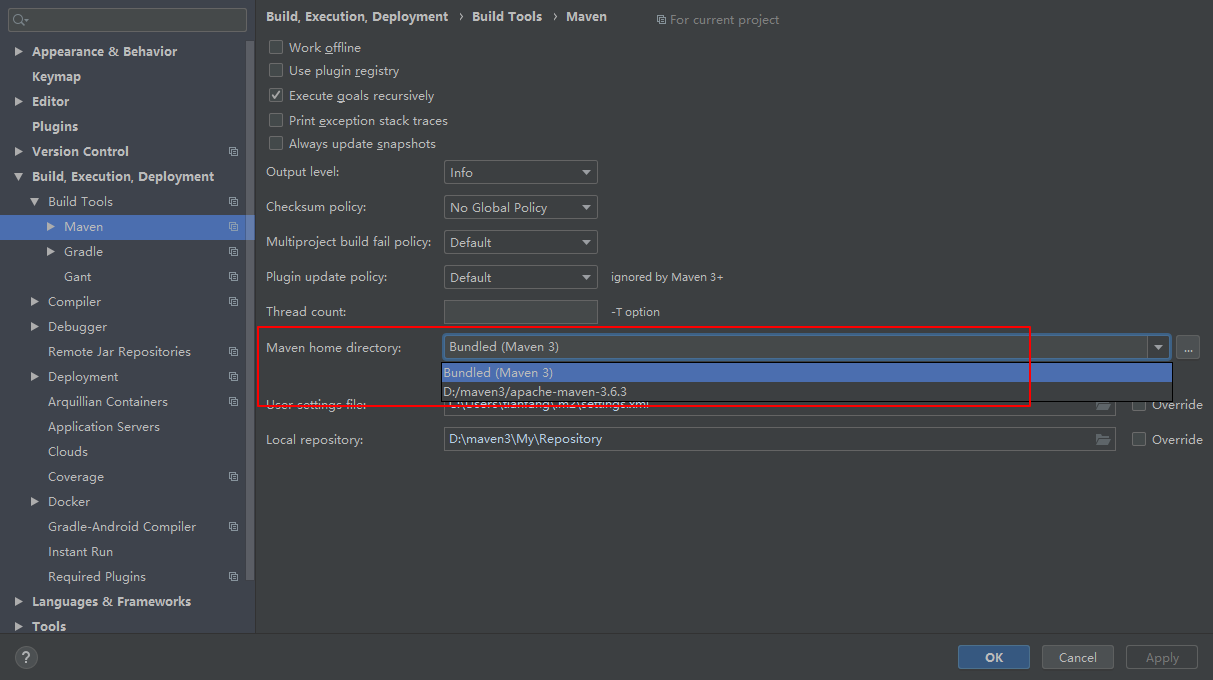
Task: Enable Print exception stack traces
Action: (x=276, y=120)
